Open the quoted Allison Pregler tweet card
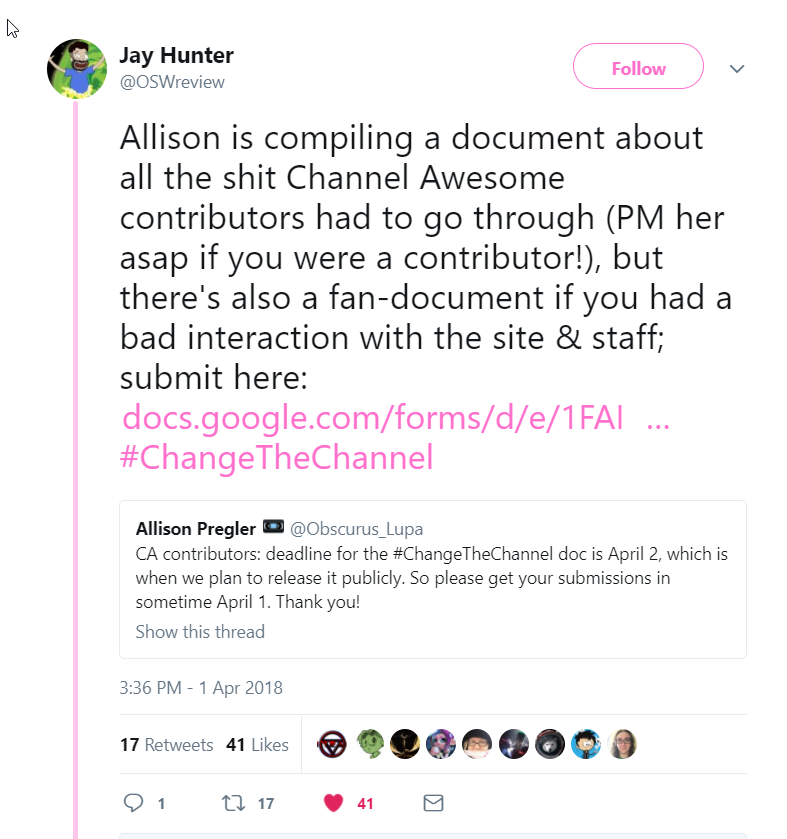Screen dimensions: 787x839 click(433, 579)
